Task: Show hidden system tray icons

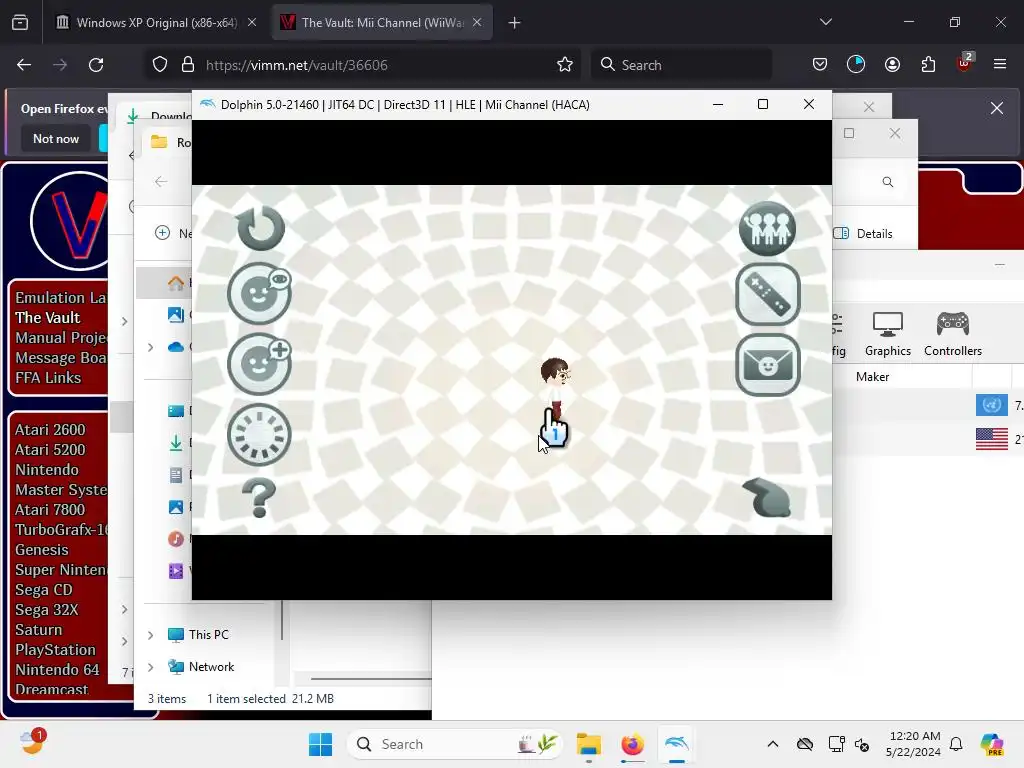Action: click(773, 744)
